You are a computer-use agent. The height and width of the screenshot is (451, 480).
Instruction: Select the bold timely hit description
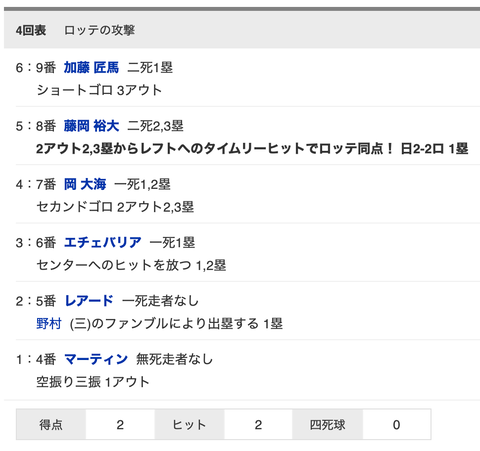(252, 149)
